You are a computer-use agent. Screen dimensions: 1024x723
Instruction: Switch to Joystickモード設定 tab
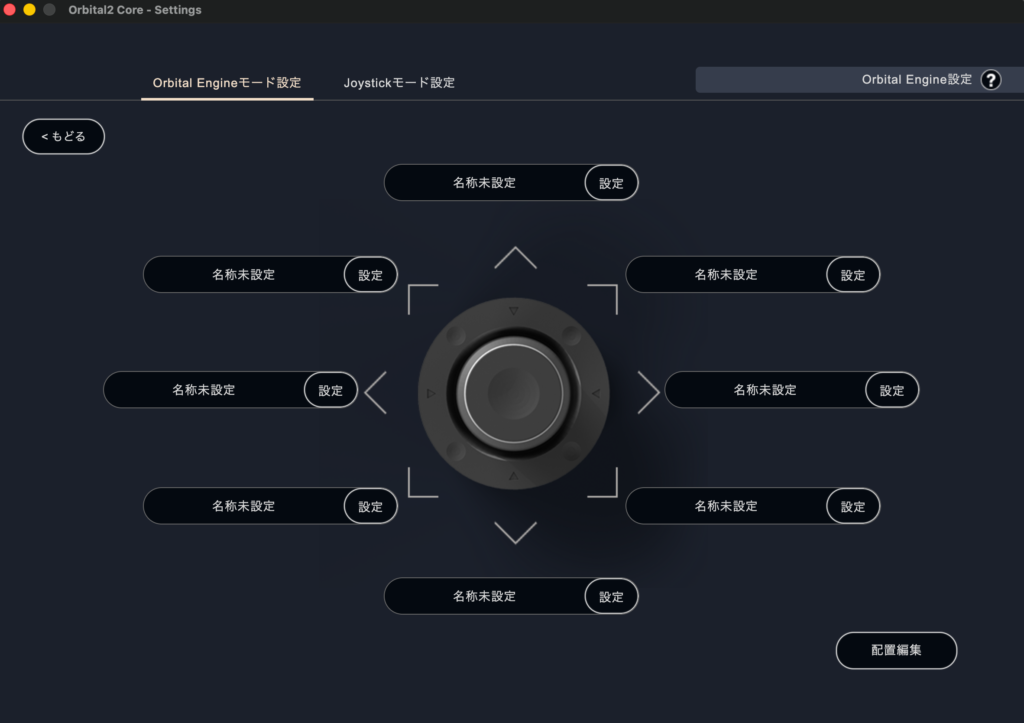coord(399,83)
